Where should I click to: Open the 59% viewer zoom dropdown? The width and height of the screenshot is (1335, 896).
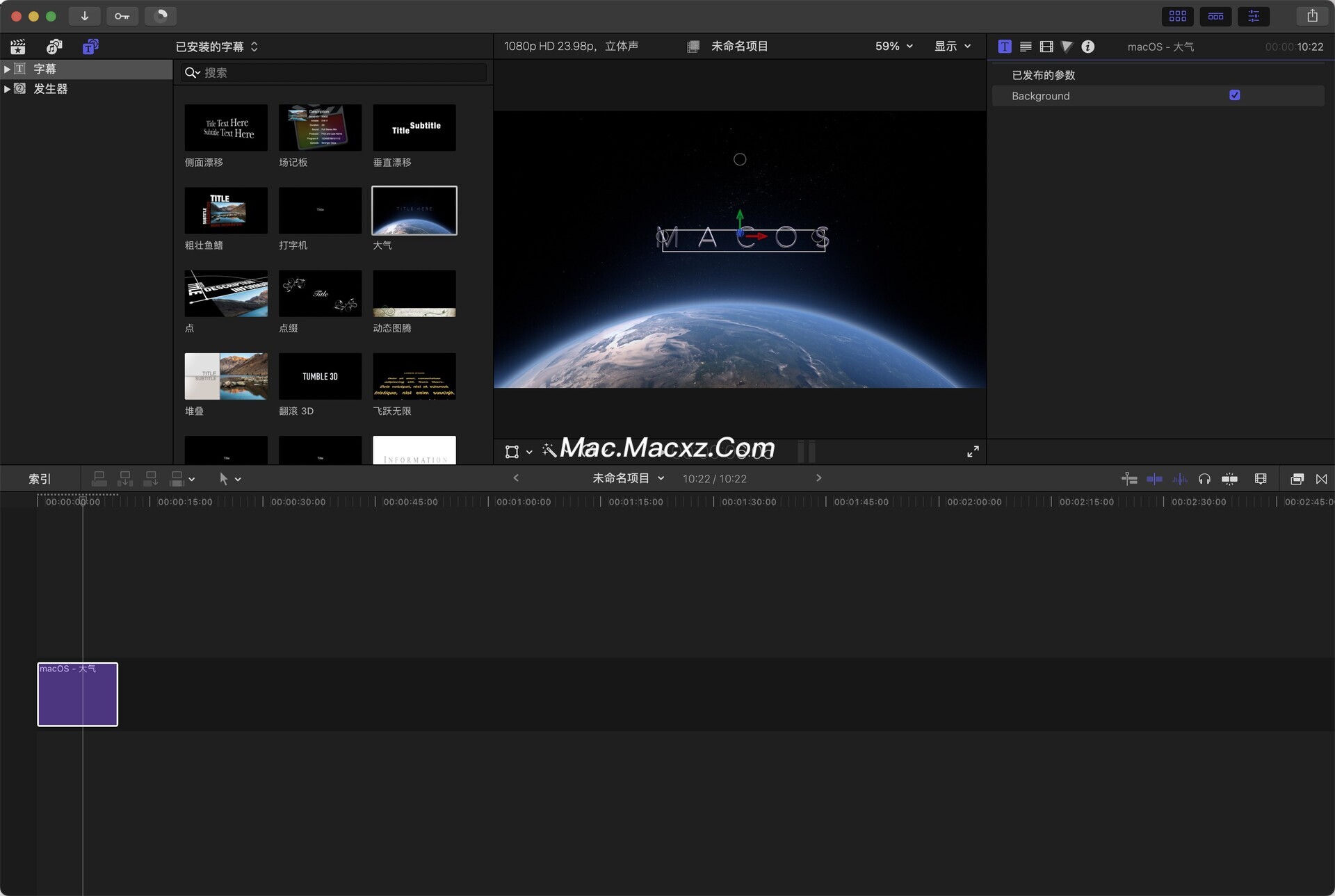[894, 46]
